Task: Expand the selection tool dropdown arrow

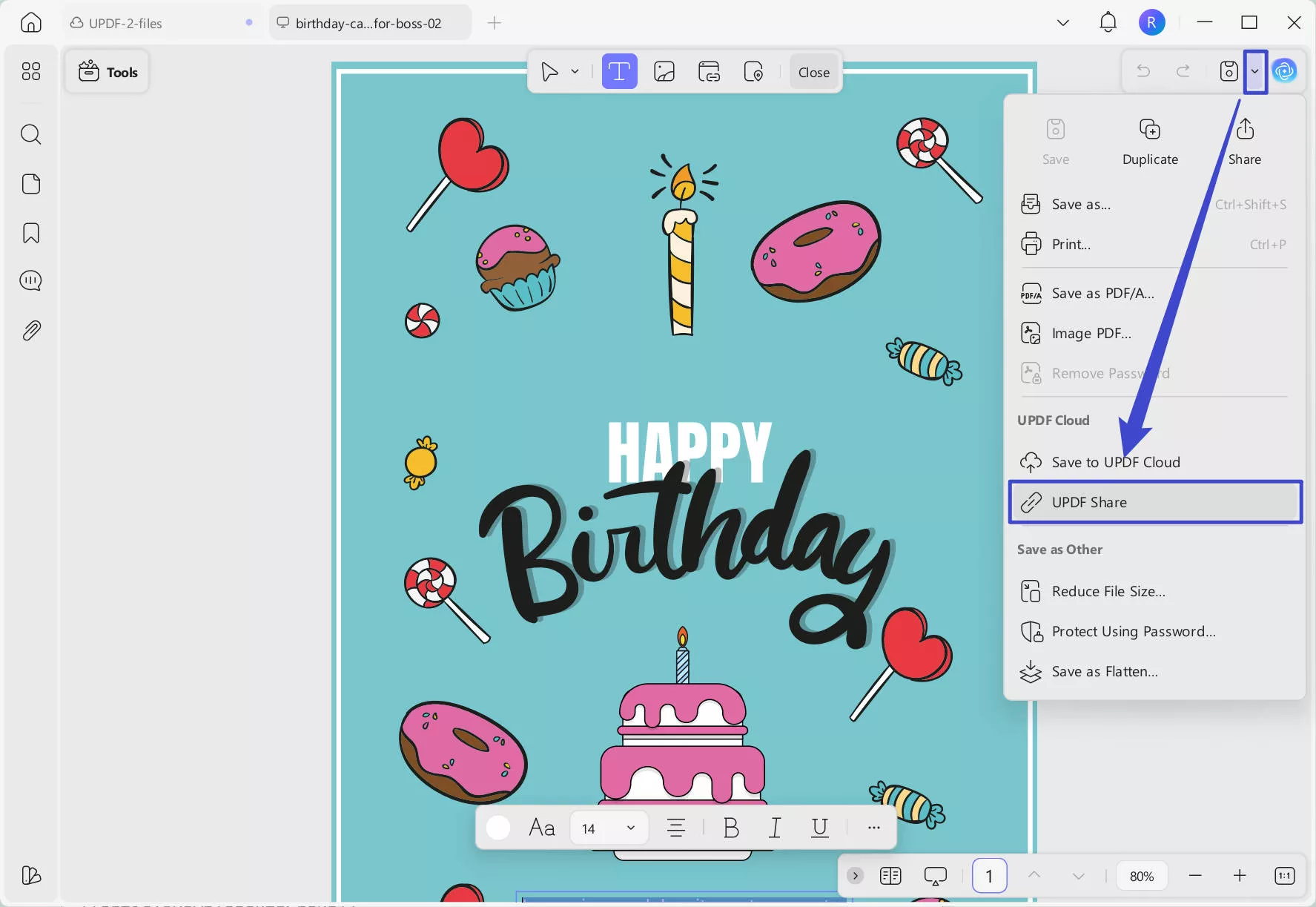Action: click(x=575, y=71)
